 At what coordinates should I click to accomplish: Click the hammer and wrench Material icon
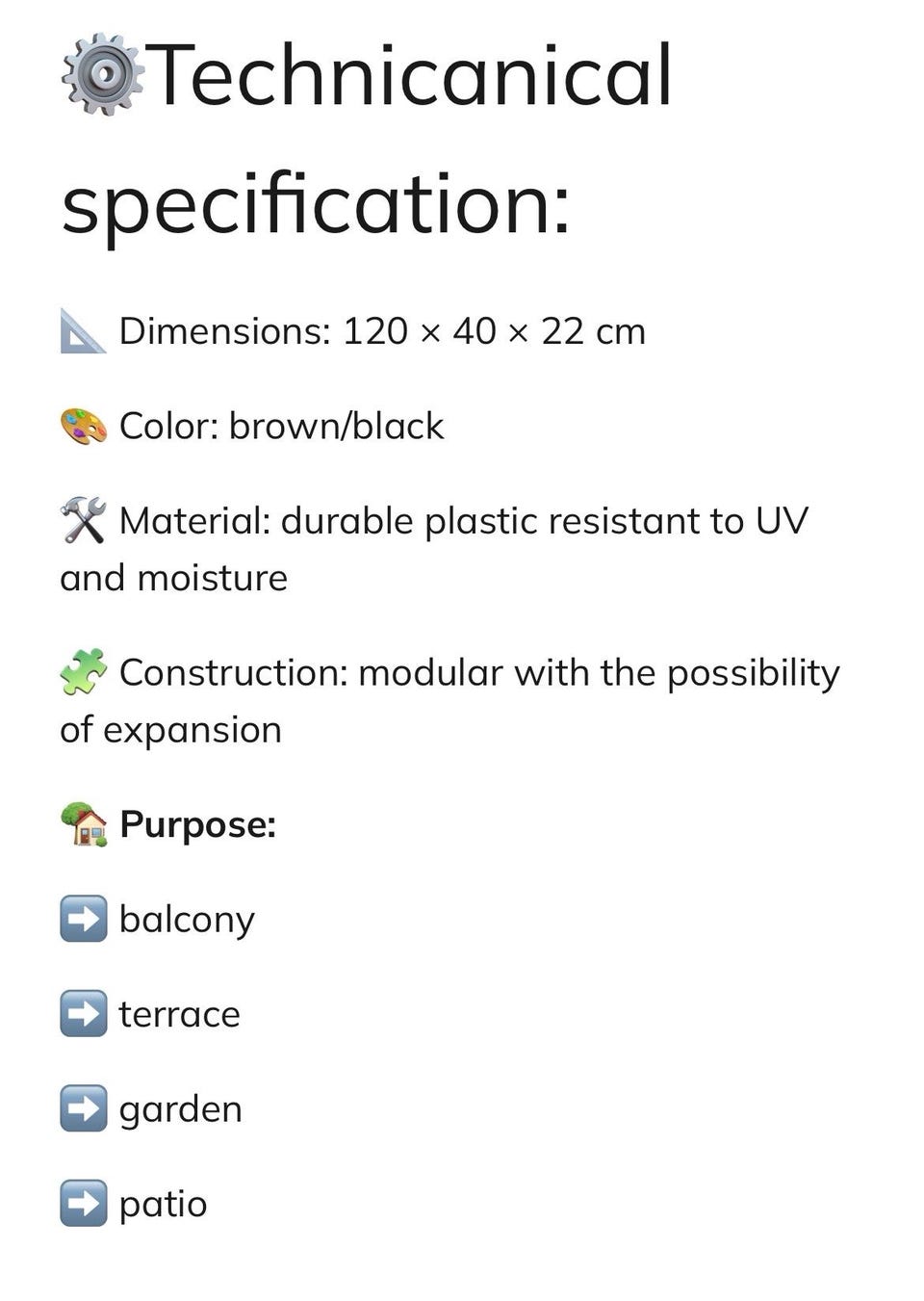83,521
